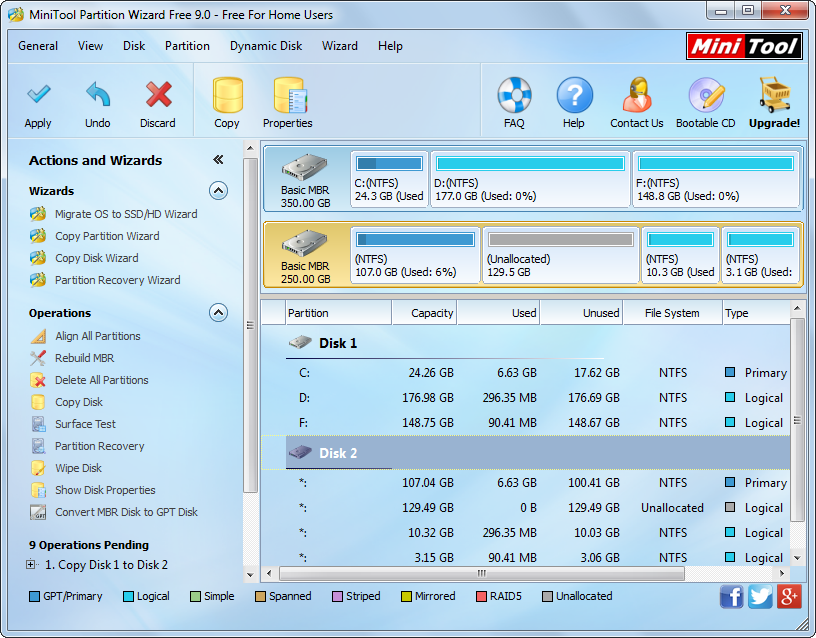This screenshot has width=816, height=638.
Task: Click the Delete All Partitions icon
Action: pos(38,380)
